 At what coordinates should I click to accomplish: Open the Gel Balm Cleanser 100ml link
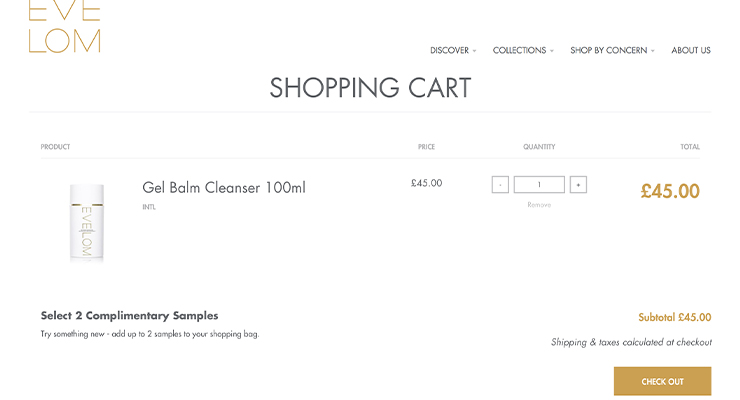pyautogui.click(x=224, y=188)
